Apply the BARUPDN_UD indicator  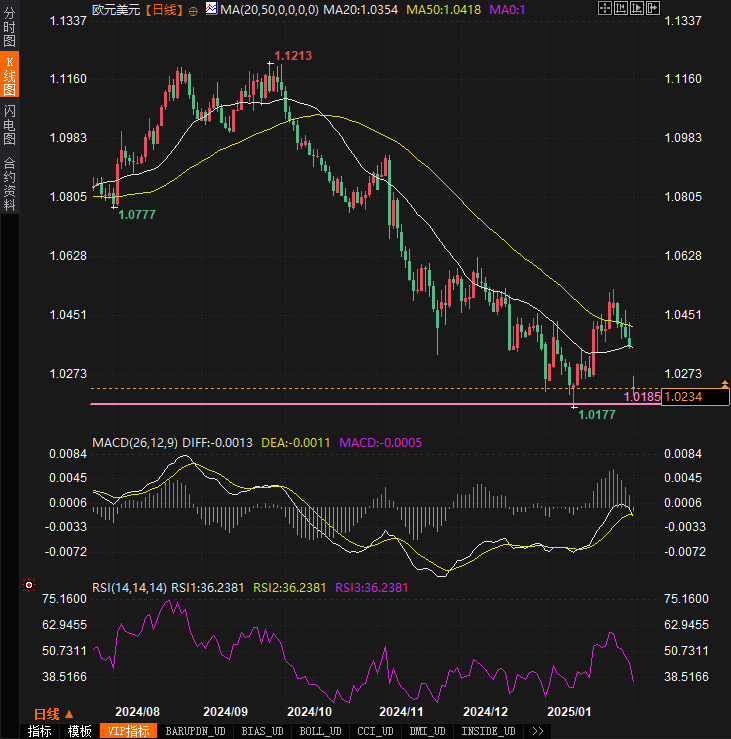(196, 731)
